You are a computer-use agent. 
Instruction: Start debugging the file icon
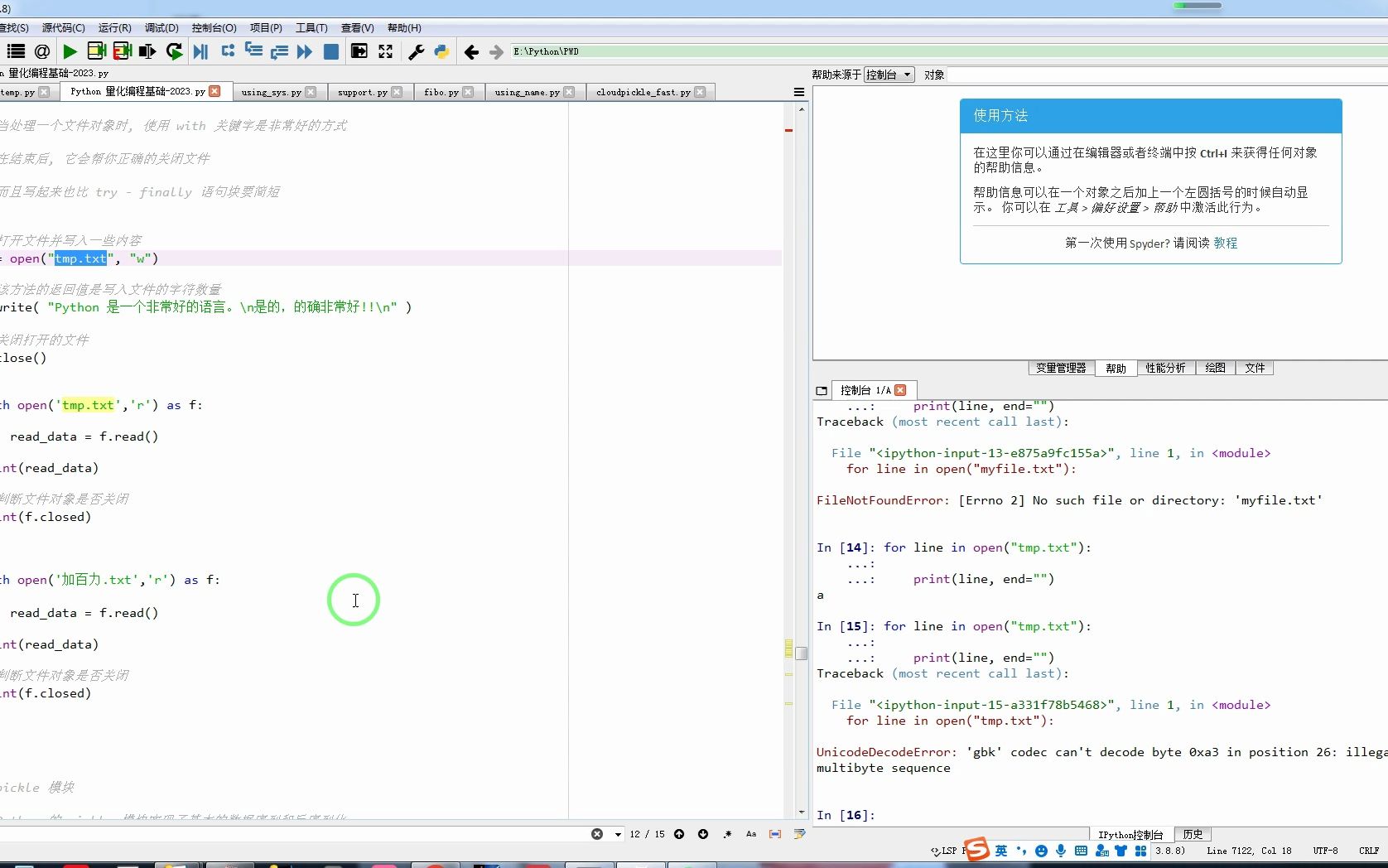tap(200, 51)
